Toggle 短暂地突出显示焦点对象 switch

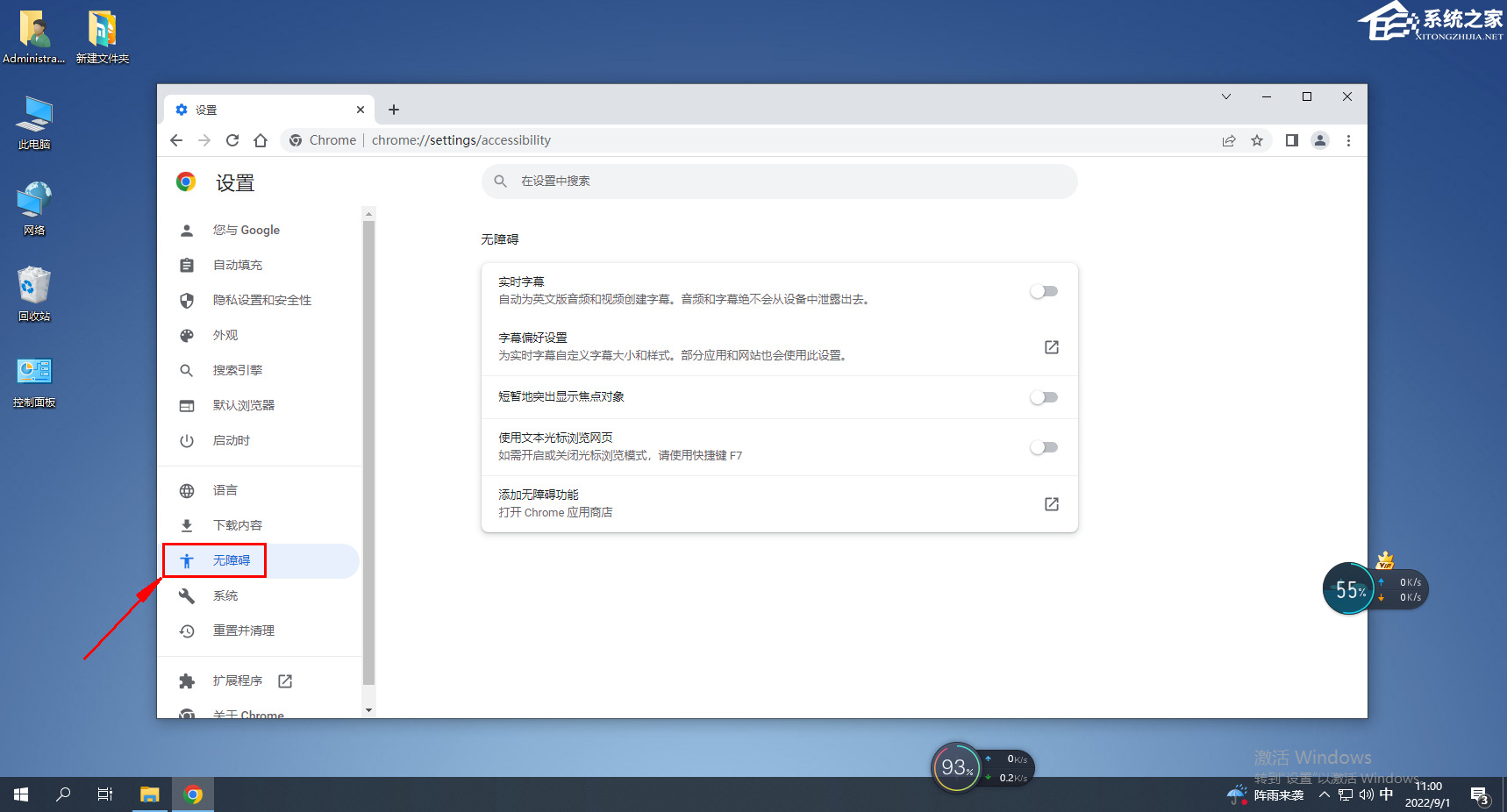coord(1043,397)
